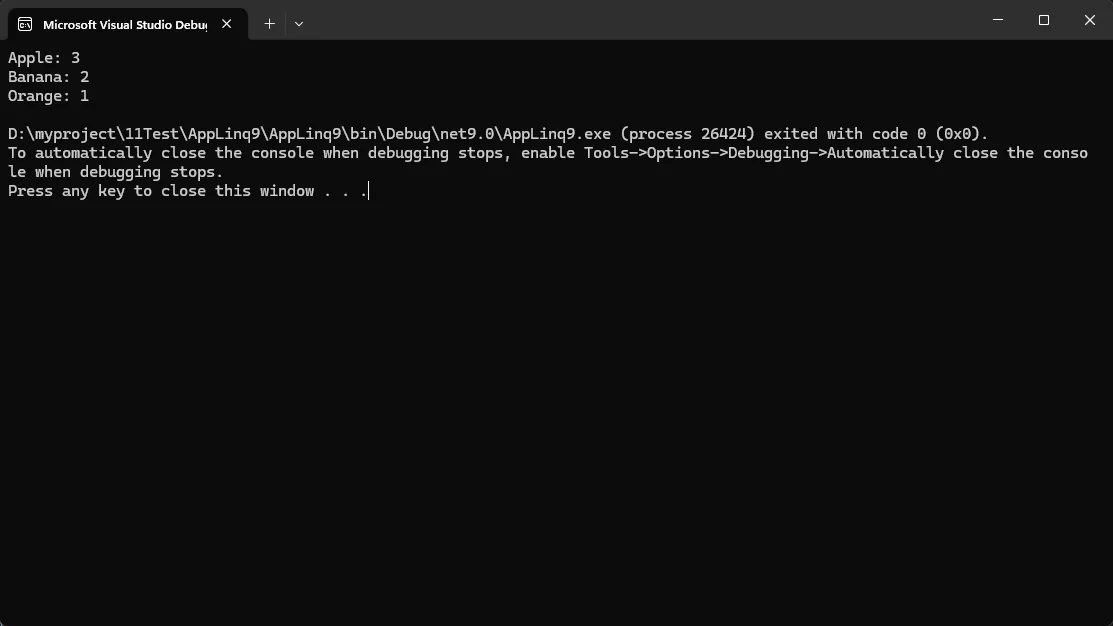This screenshot has width=1113, height=626.
Task: Click the text cursor after the prompt
Action: pyautogui.click(x=368, y=191)
